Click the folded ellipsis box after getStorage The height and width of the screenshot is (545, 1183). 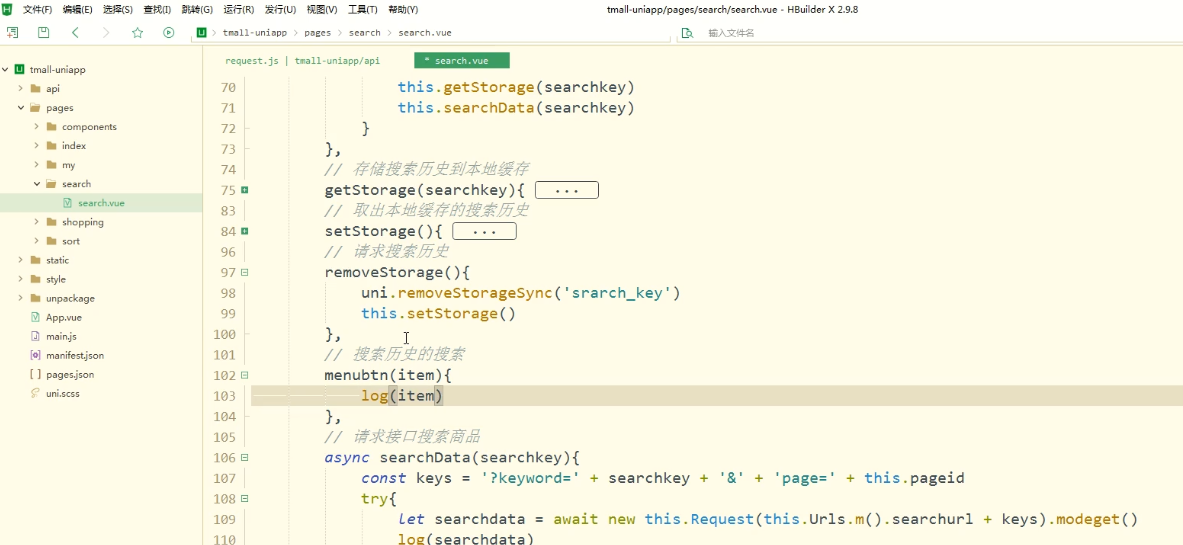coord(567,190)
